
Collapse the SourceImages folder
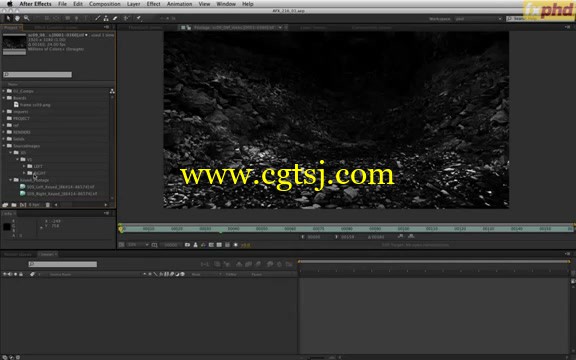[x=4, y=145]
